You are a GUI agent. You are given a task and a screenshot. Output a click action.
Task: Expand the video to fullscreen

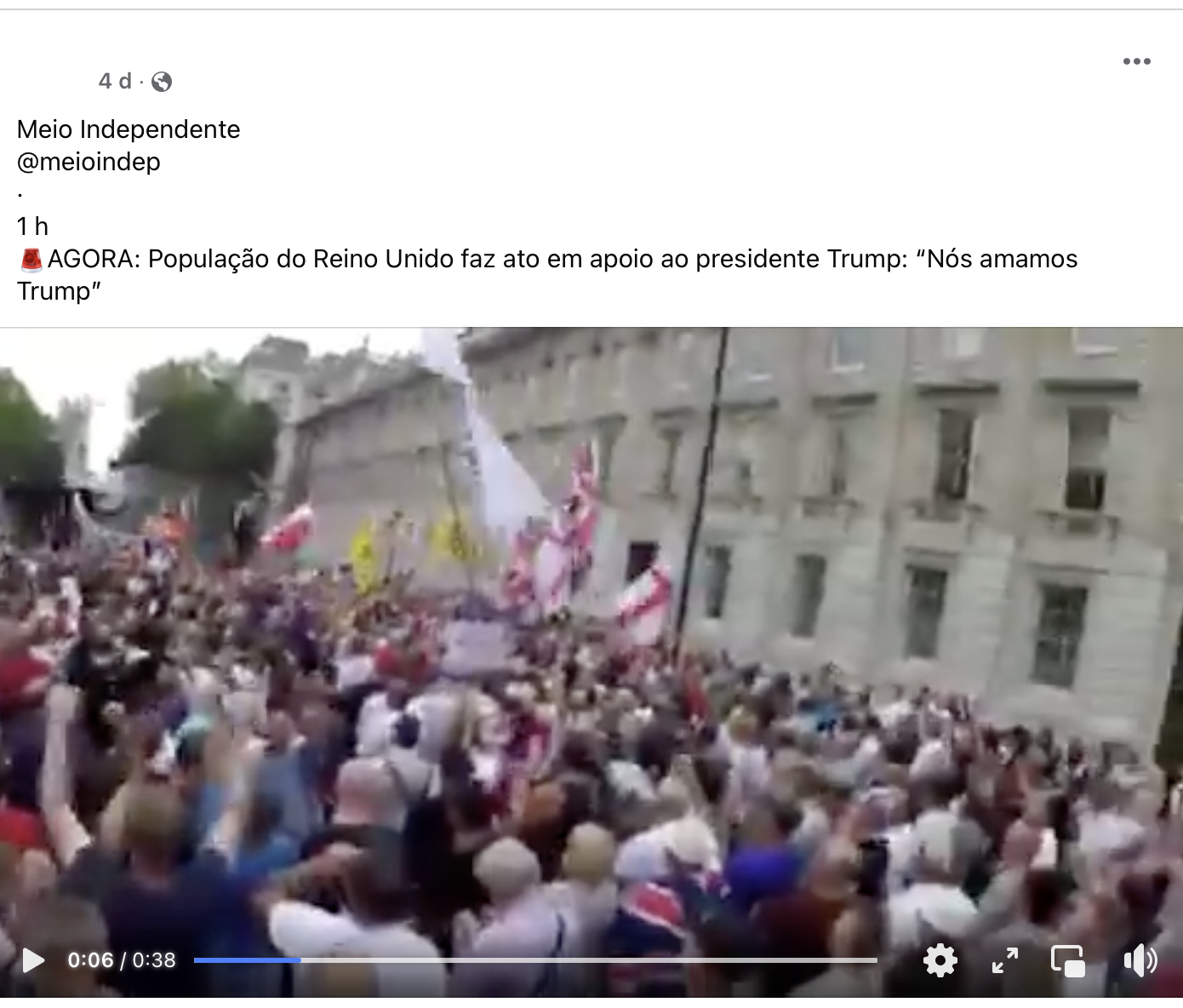pos(1005,960)
